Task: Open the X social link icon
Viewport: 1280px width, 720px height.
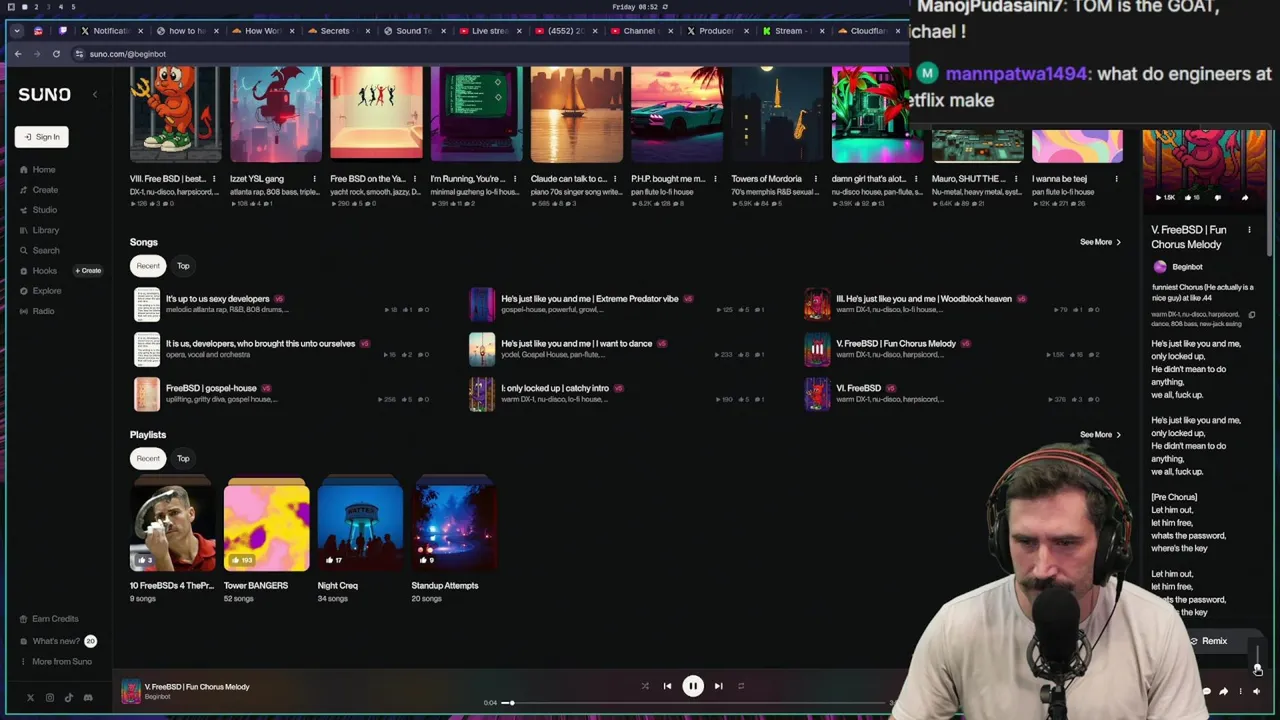Action: click(30, 698)
